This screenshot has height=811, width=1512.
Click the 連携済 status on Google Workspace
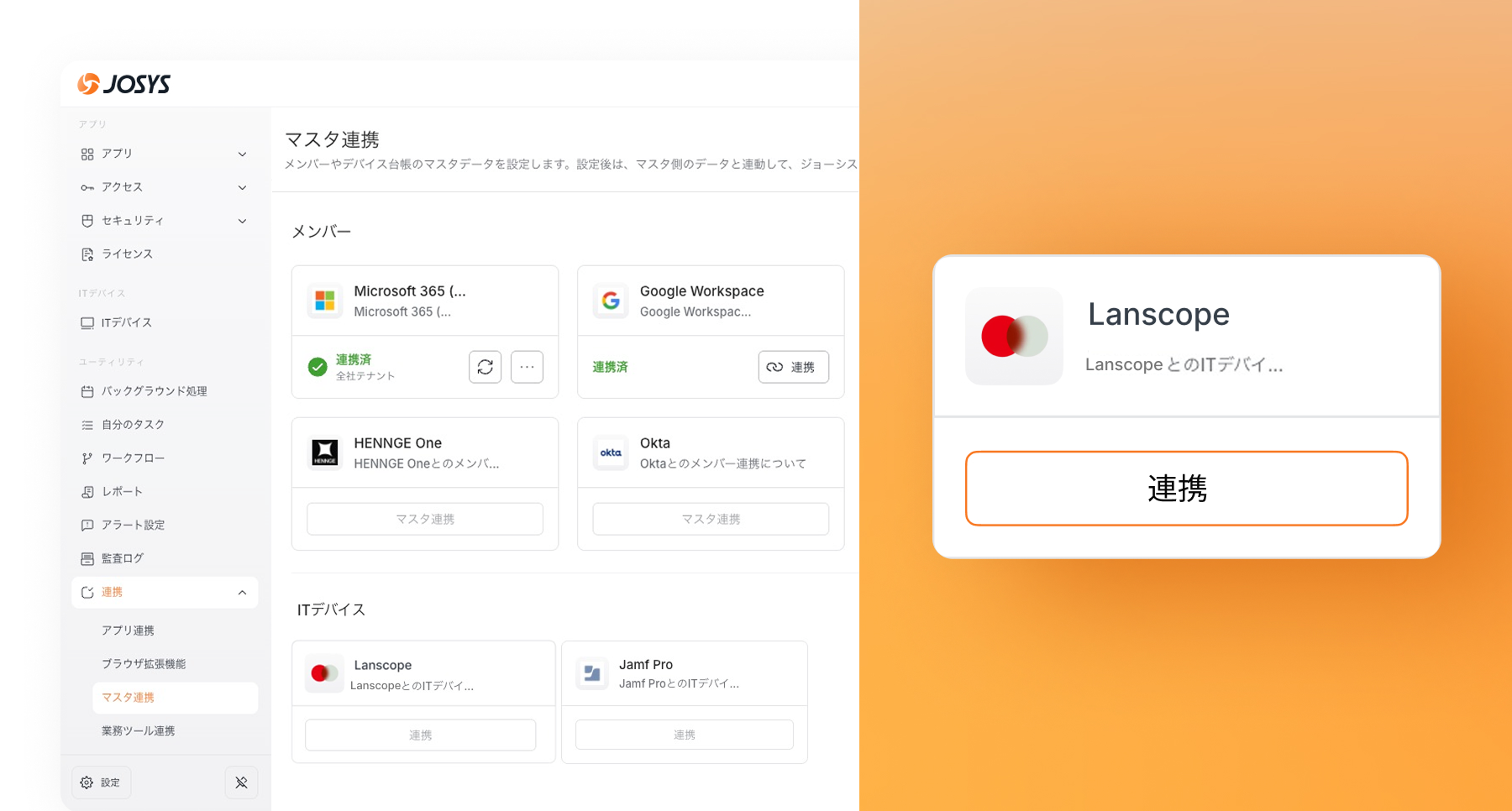pos(611,367)
